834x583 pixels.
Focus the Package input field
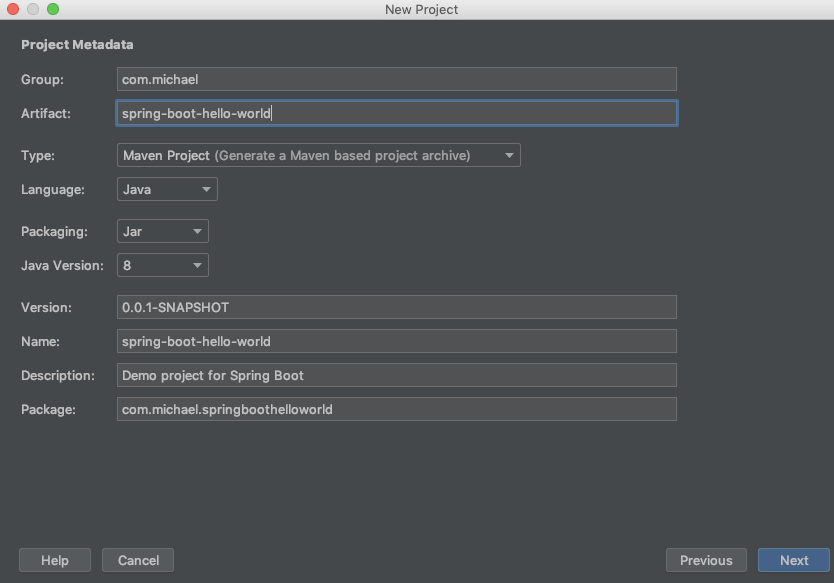coord(396,409)
